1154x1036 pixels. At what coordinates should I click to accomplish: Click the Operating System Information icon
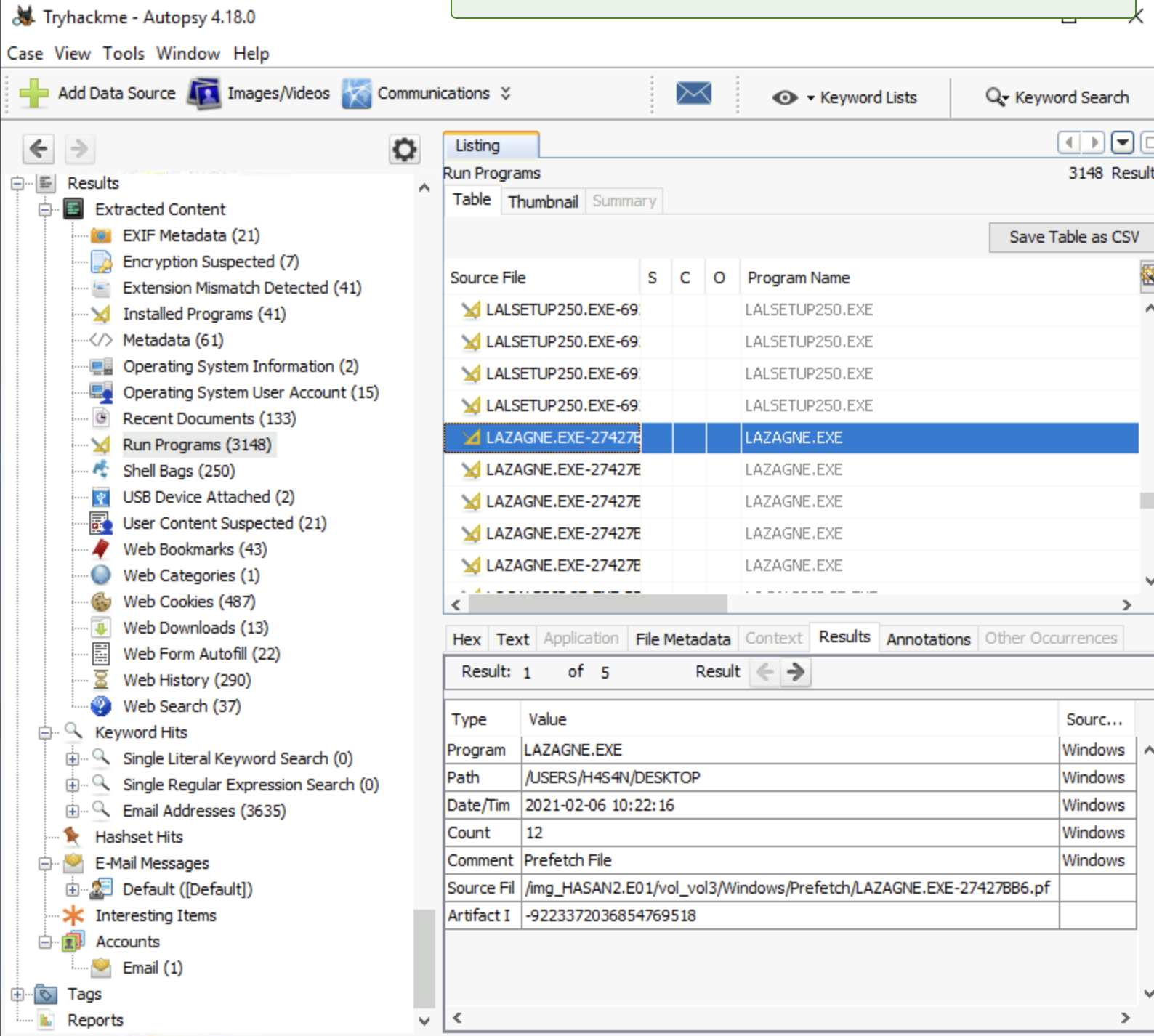click(x=101, y=366)
